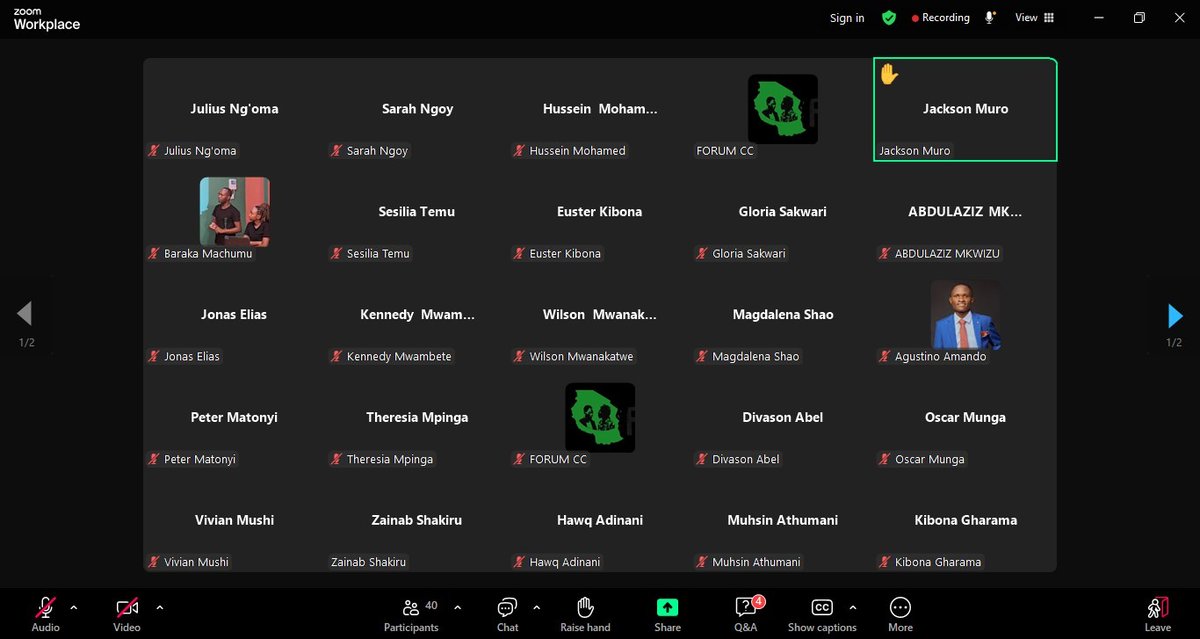Click the muted mic icon beside Oscar Munga
1200x639 pixels.
(885, 459)
